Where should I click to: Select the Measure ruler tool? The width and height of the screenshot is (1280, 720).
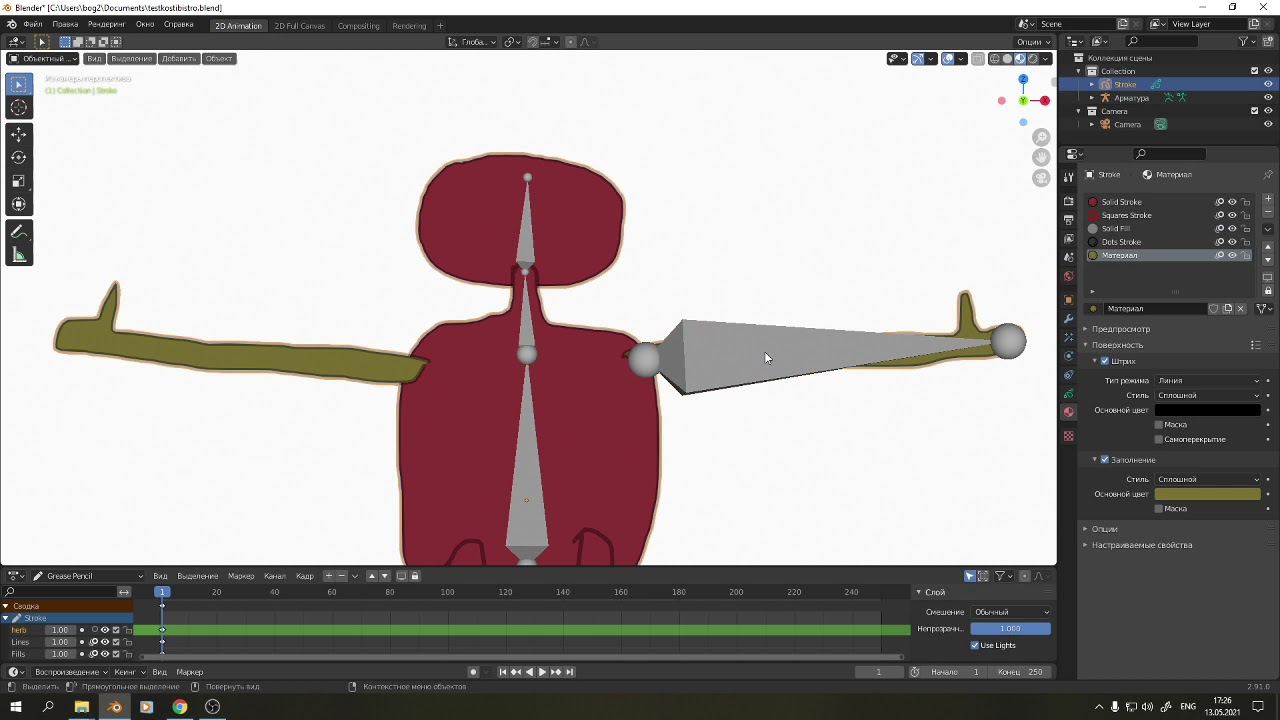click(x=18, y=255)
